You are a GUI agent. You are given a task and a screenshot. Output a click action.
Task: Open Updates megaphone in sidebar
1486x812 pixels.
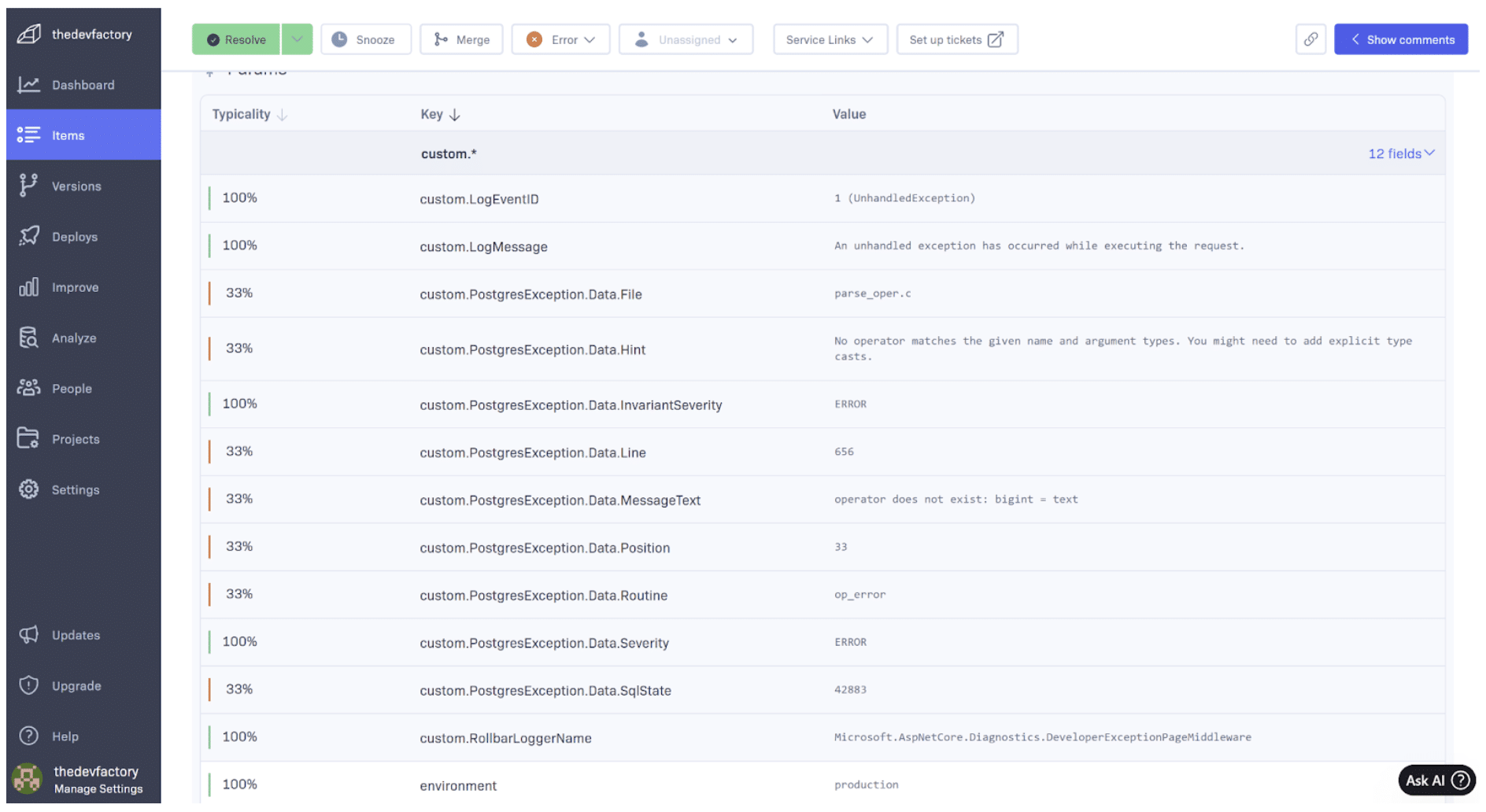click(29, 635)
